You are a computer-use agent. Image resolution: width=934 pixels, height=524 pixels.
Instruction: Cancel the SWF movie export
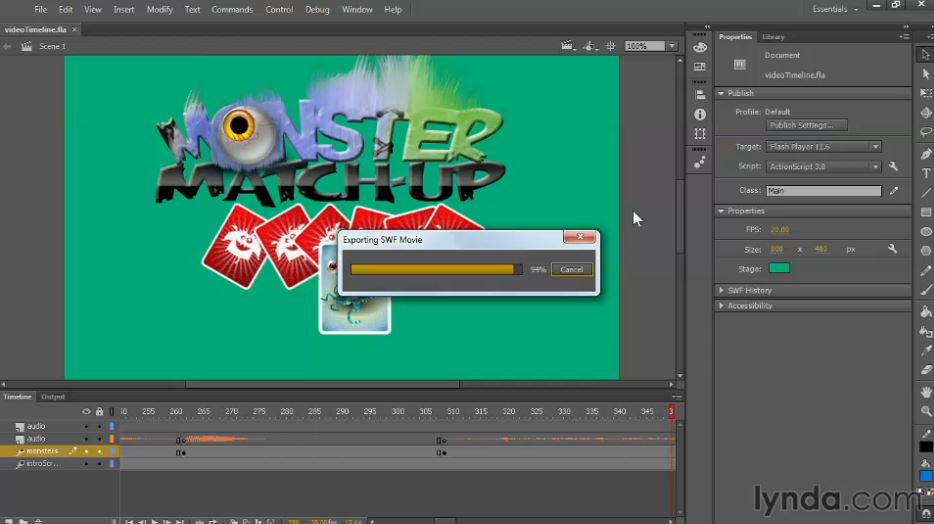point(571,269)
